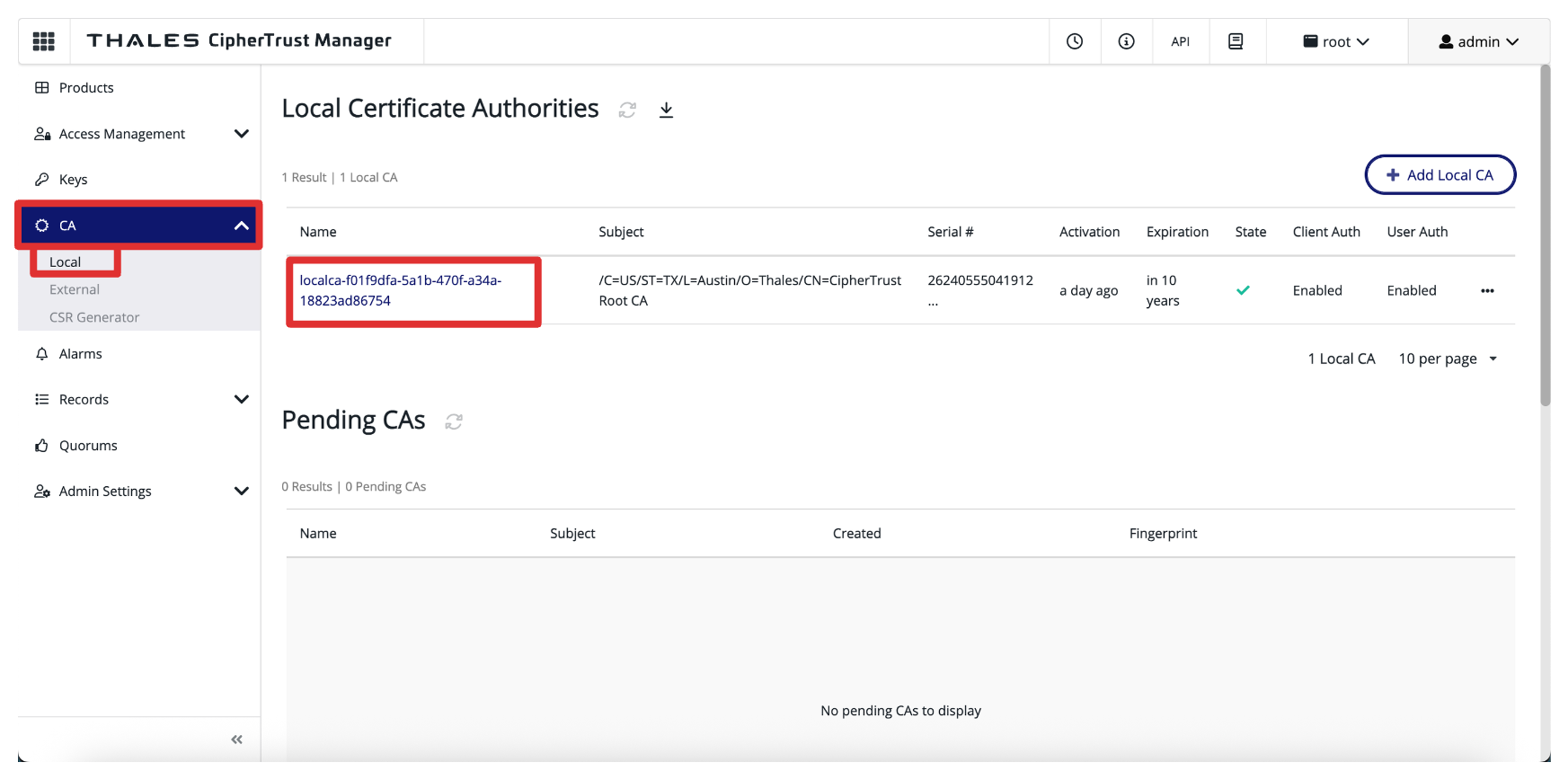Screen dimensions: 1568x780
Task: Open the documentation book icon
Action: [x=1236, y=41]
